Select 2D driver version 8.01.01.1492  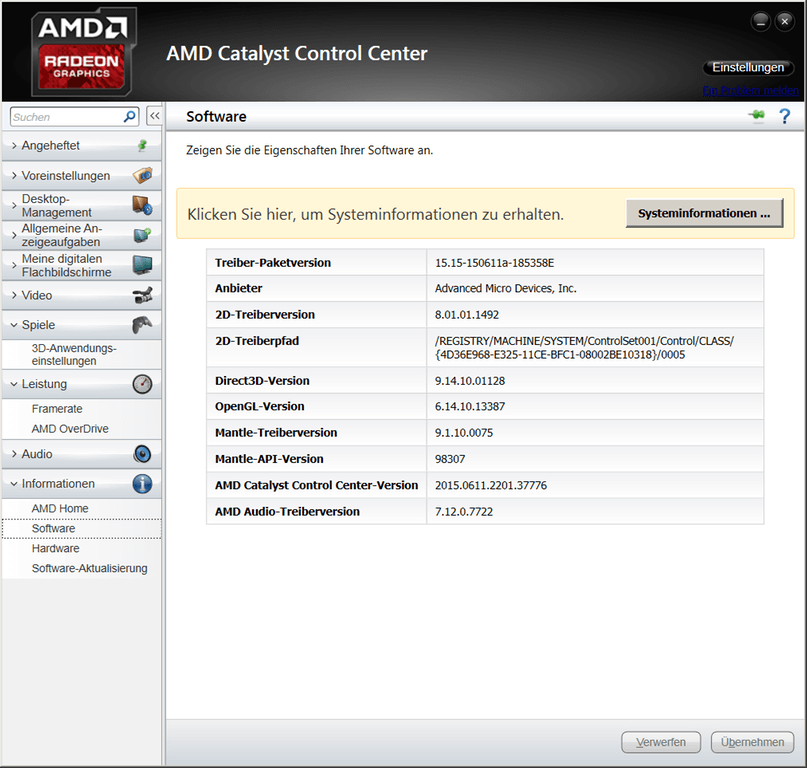(467, 315)
